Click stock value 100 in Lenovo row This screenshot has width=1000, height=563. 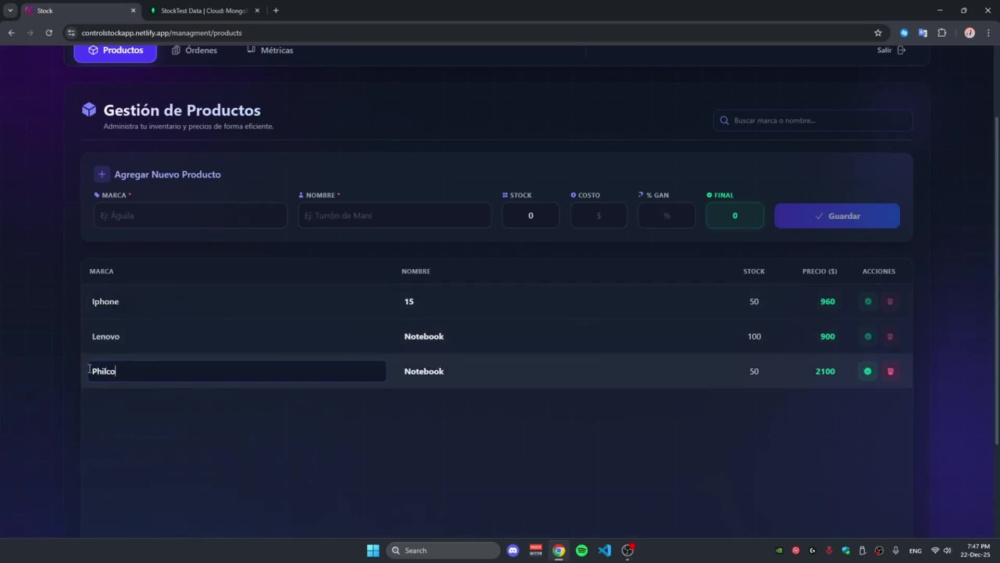(x=754, y=337)
